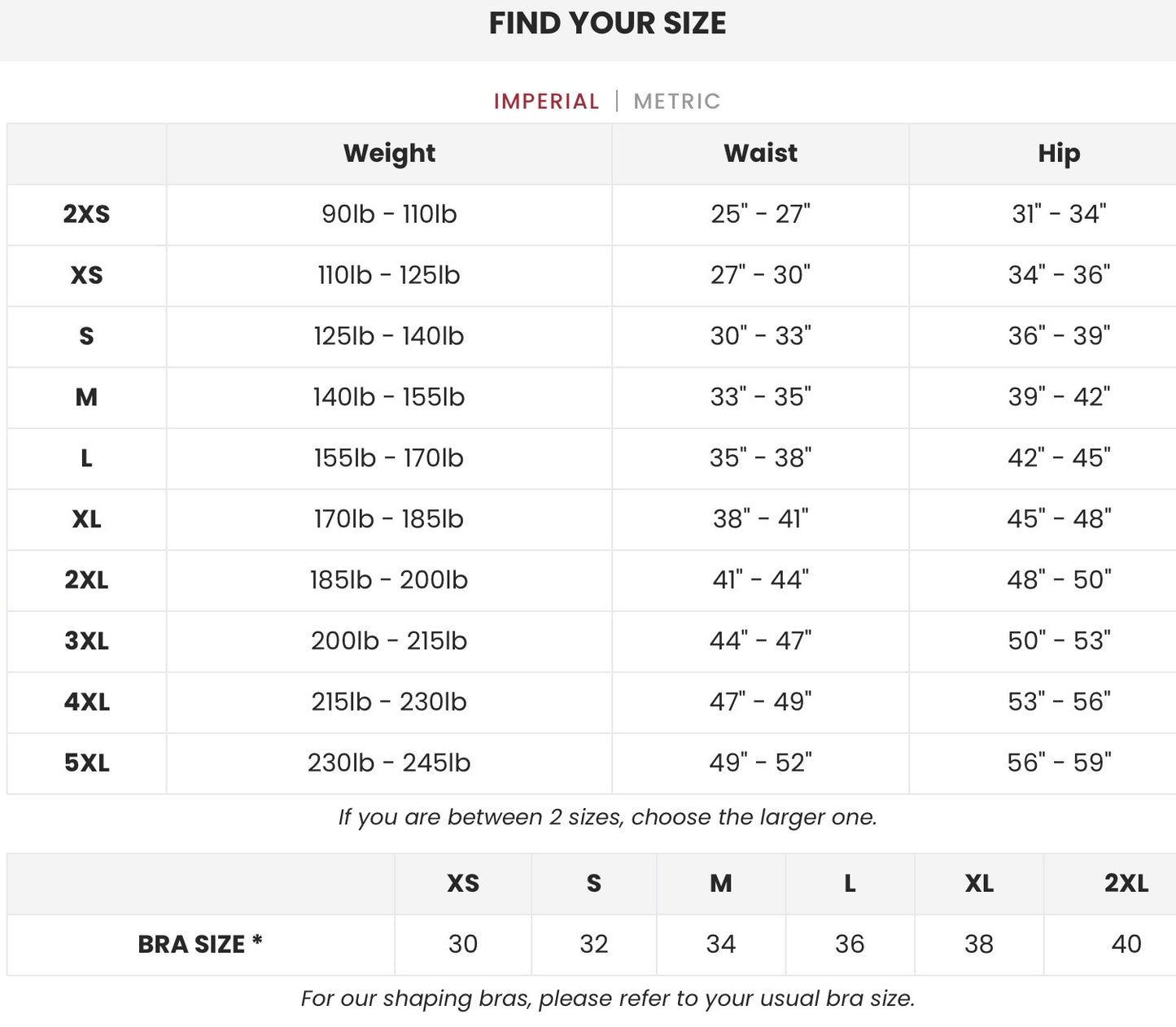Click the FIND YOUR SIZE heading
Viewport: 1176px width, 1027px height.
(x=607, y=24)
